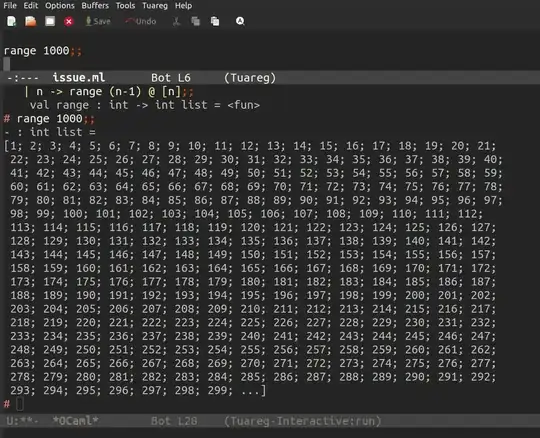540x438 pixels.
Task: Click '# range 1000;;' line in OCaml toplevel
Action: click(49, 119)
